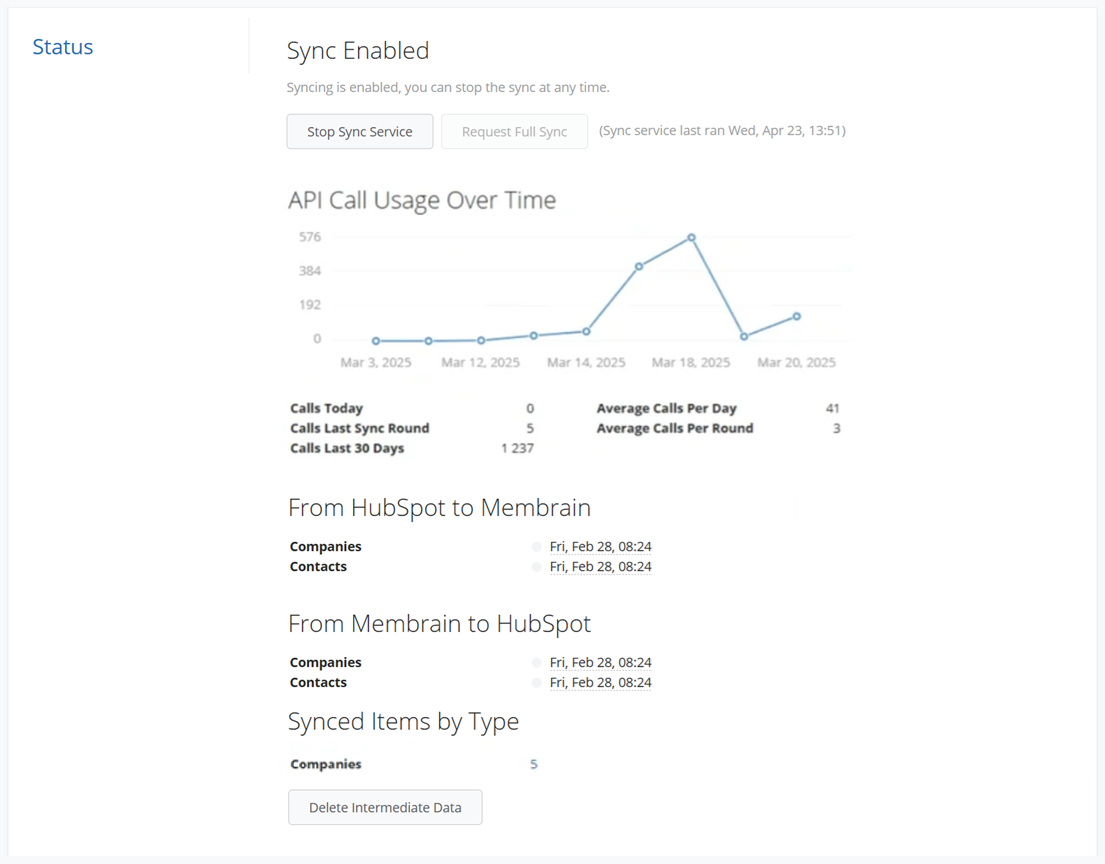Click Membrain to HubSpot Contacts sync timestamp

[x=600, y=682]
